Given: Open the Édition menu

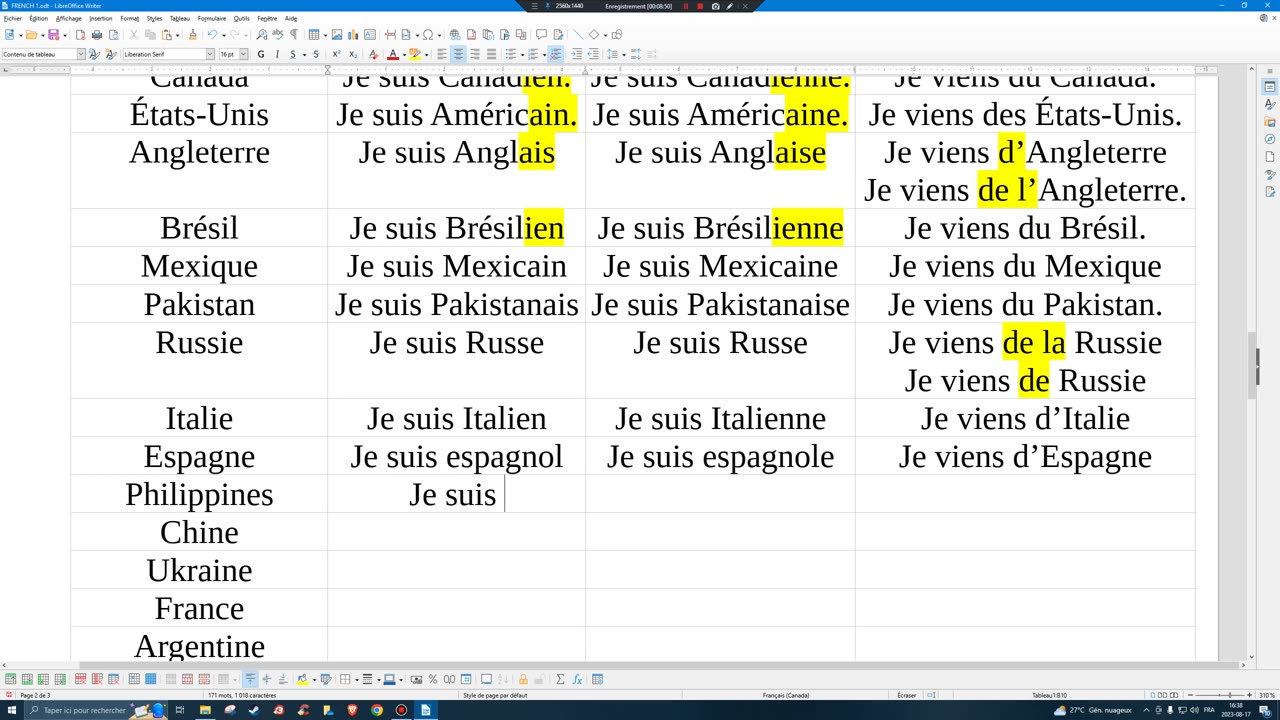Looking at the screenshot, I should [x=39, y=18].
